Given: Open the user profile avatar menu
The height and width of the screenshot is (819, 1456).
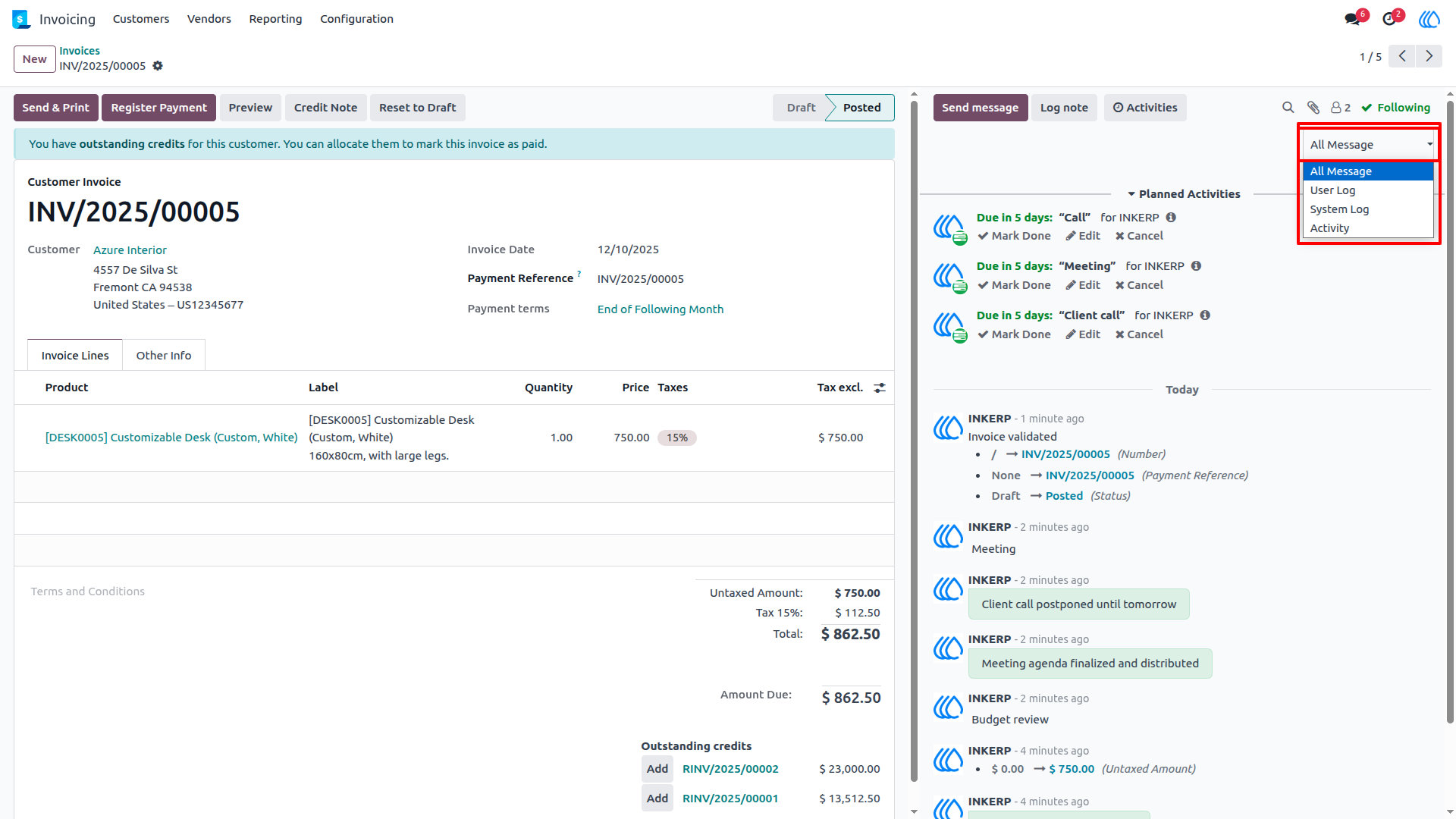Looking at the screenshot, I should point(1429,19).
